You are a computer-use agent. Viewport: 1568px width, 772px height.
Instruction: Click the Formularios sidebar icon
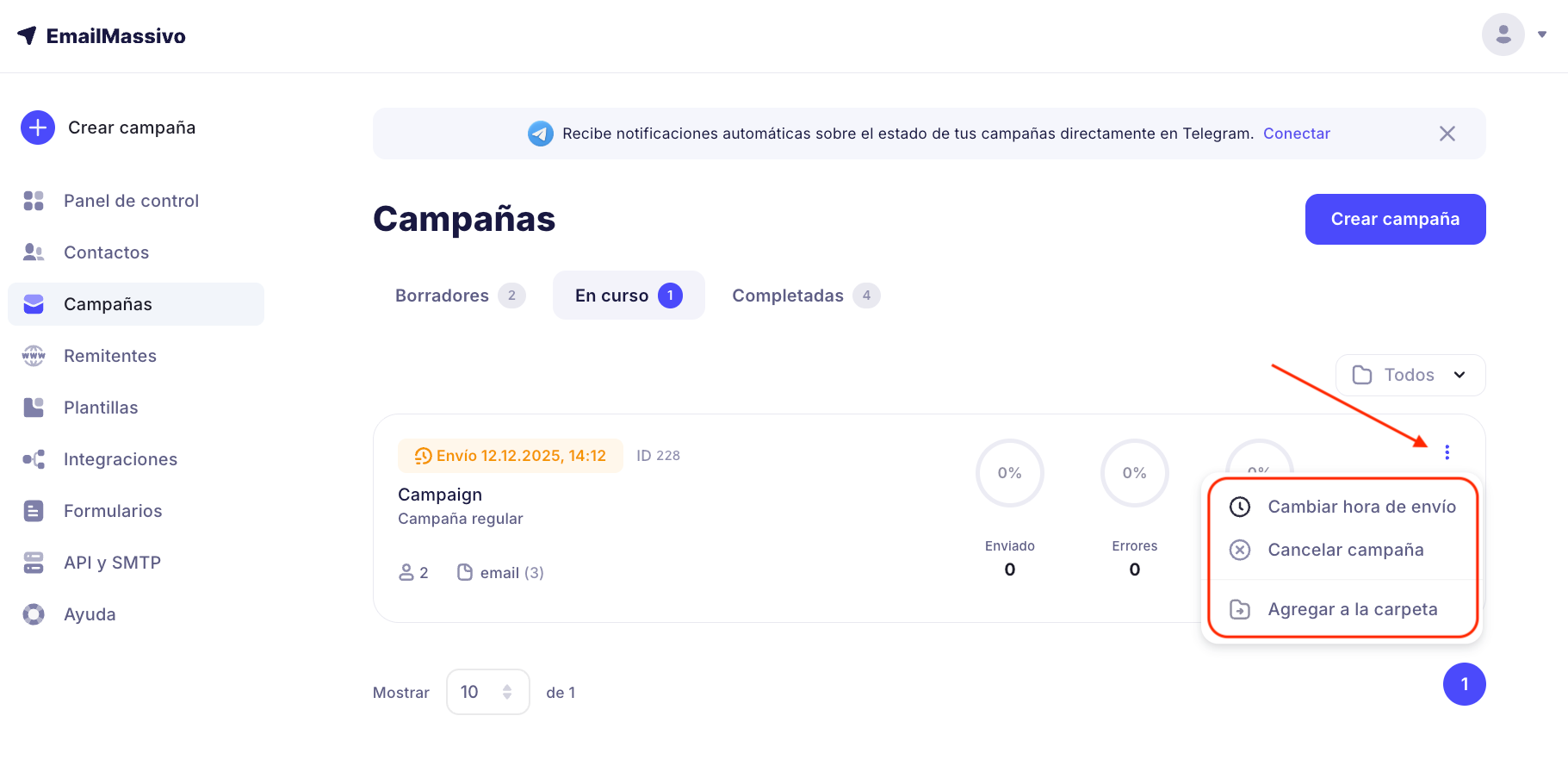(34, 511)
